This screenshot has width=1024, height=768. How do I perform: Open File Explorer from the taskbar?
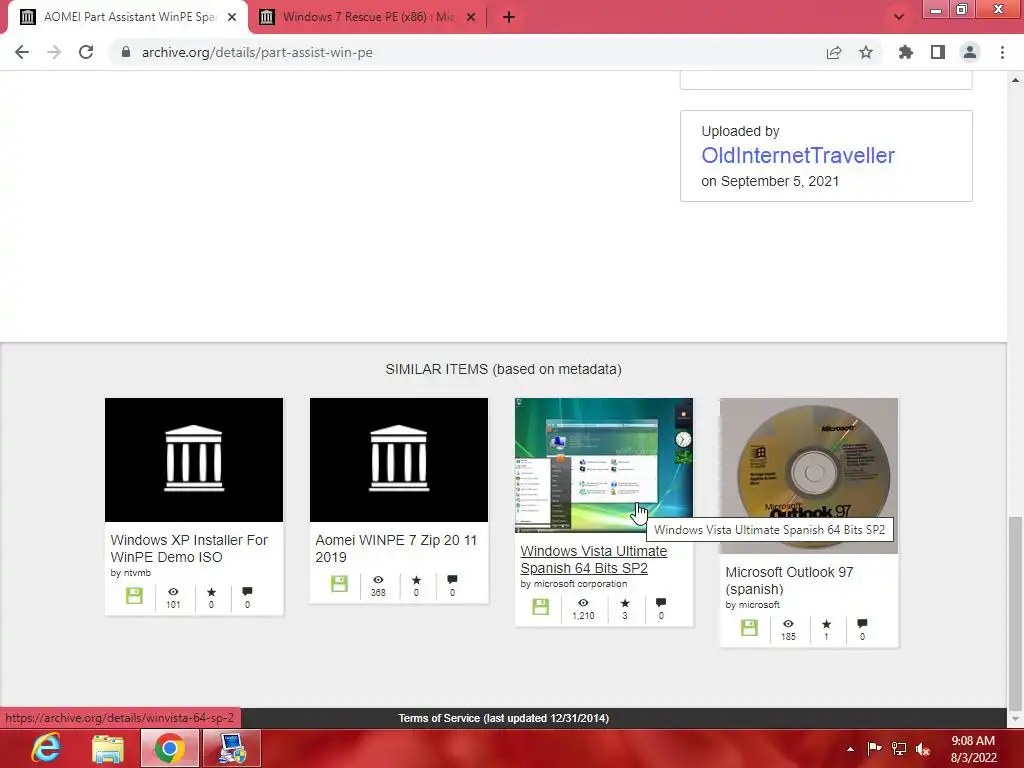[x=108, y=748]
